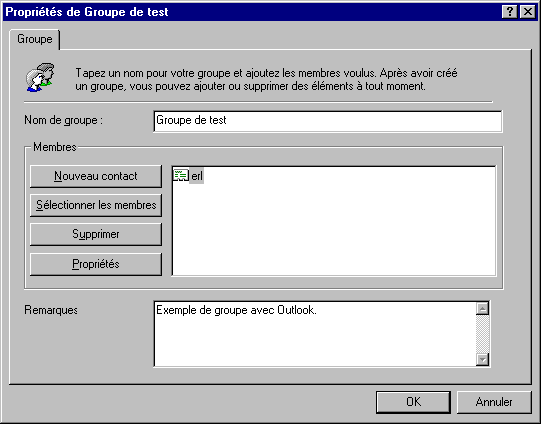Focus the Nom de groupe field
This screenshot has width=541, height=424.
[x=328, y=121]
